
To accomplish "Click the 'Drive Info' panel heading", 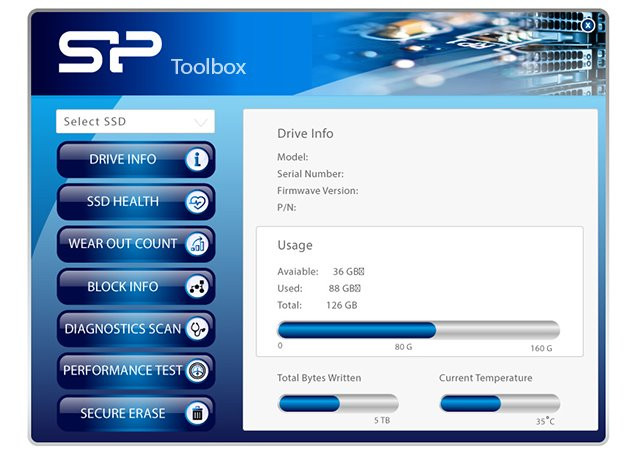I will point(305,133).
